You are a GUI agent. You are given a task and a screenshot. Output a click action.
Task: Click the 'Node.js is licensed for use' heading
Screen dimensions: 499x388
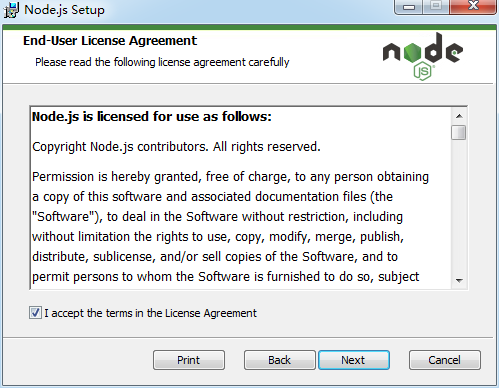point(152,117)
